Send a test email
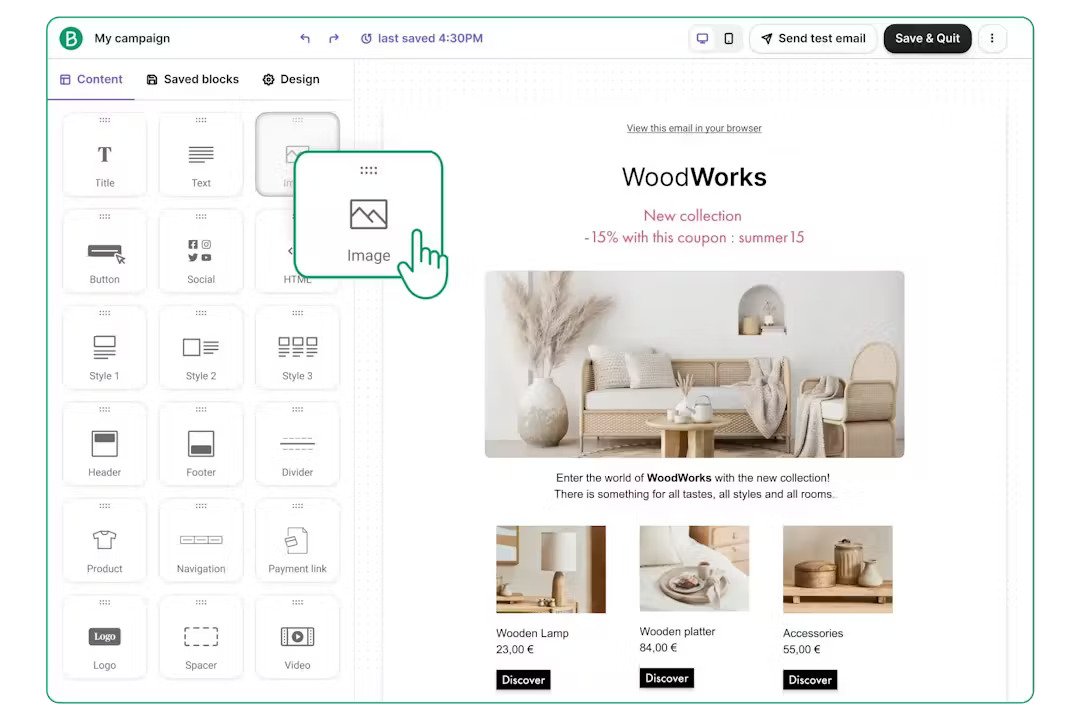The width and height of the screenshot is (1080, 720). click(x=813, y=38)
